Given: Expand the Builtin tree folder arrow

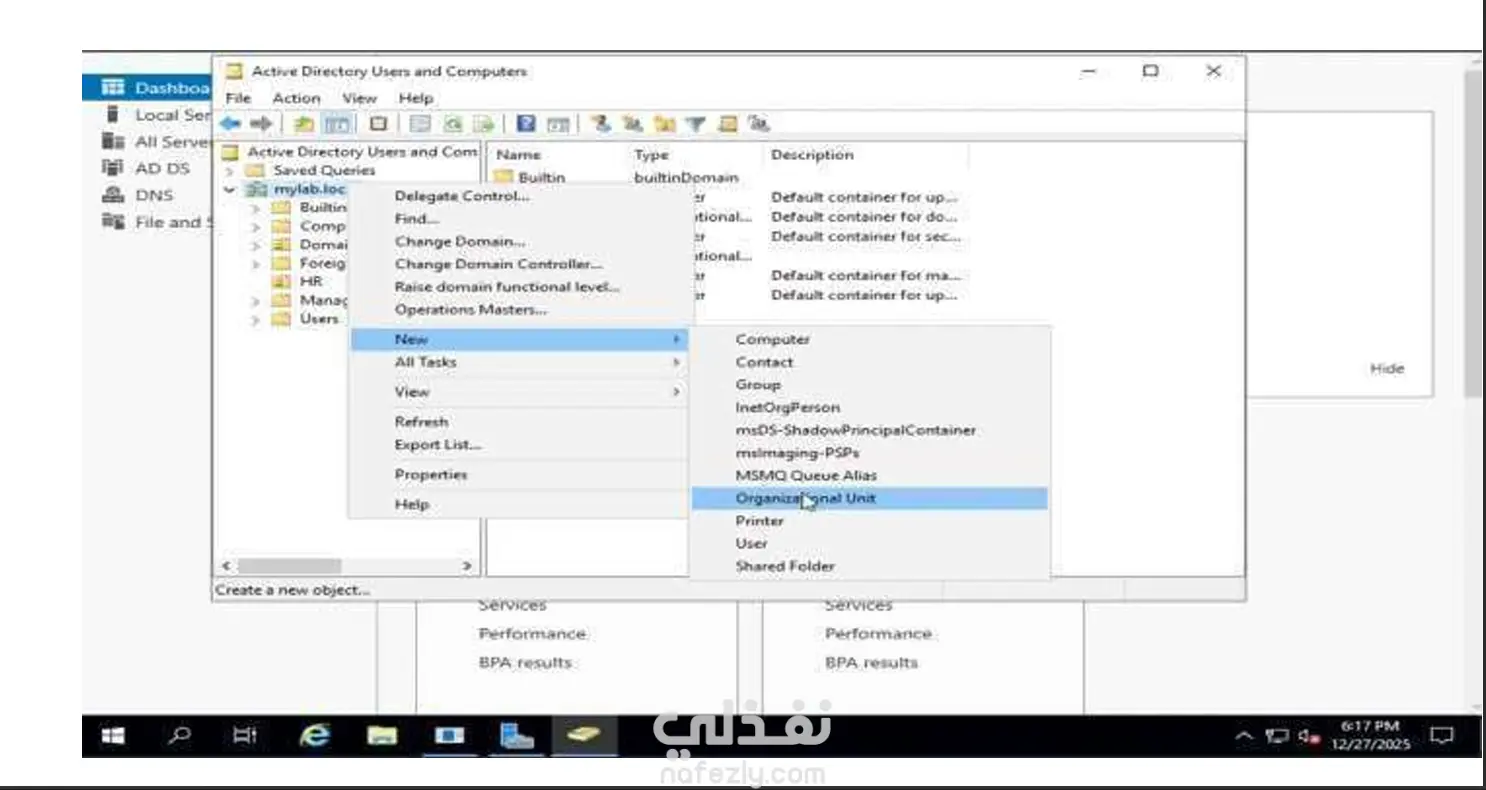Looking at the screenshot, I should 256,208.
